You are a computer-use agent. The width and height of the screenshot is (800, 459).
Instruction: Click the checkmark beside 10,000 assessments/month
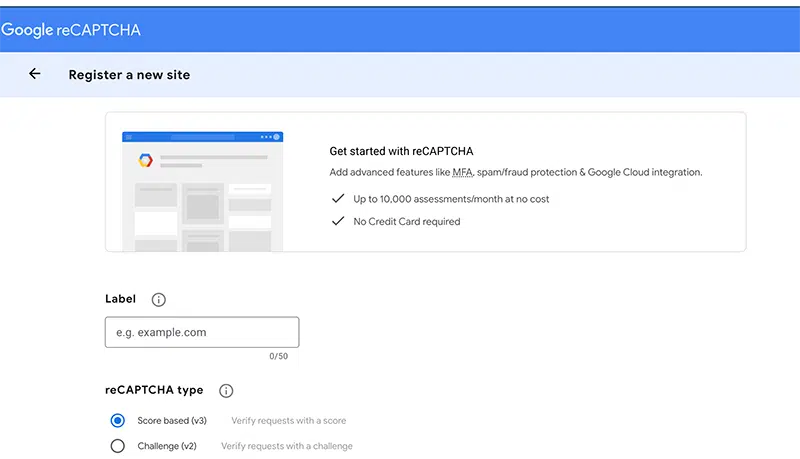(338, 199)
